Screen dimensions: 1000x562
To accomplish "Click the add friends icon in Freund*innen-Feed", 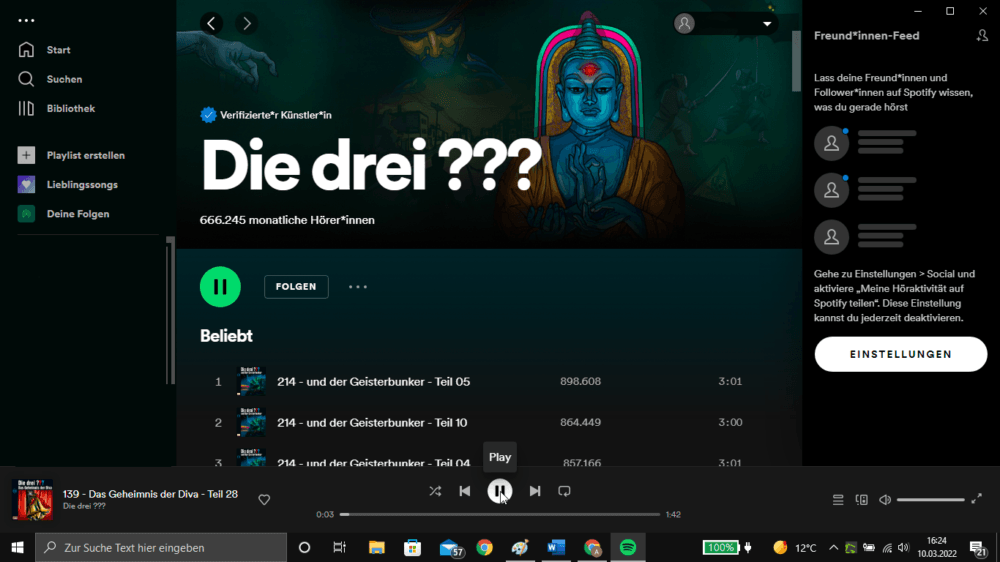I will [982, 36].
